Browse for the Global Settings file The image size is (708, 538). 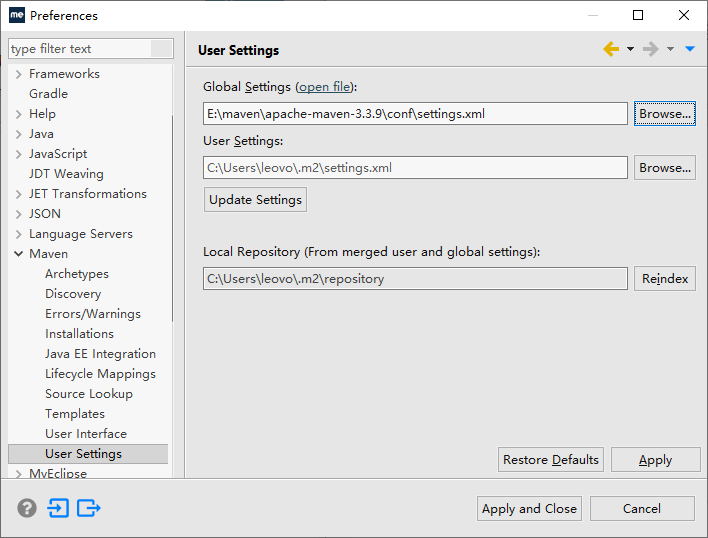(665, 114)
